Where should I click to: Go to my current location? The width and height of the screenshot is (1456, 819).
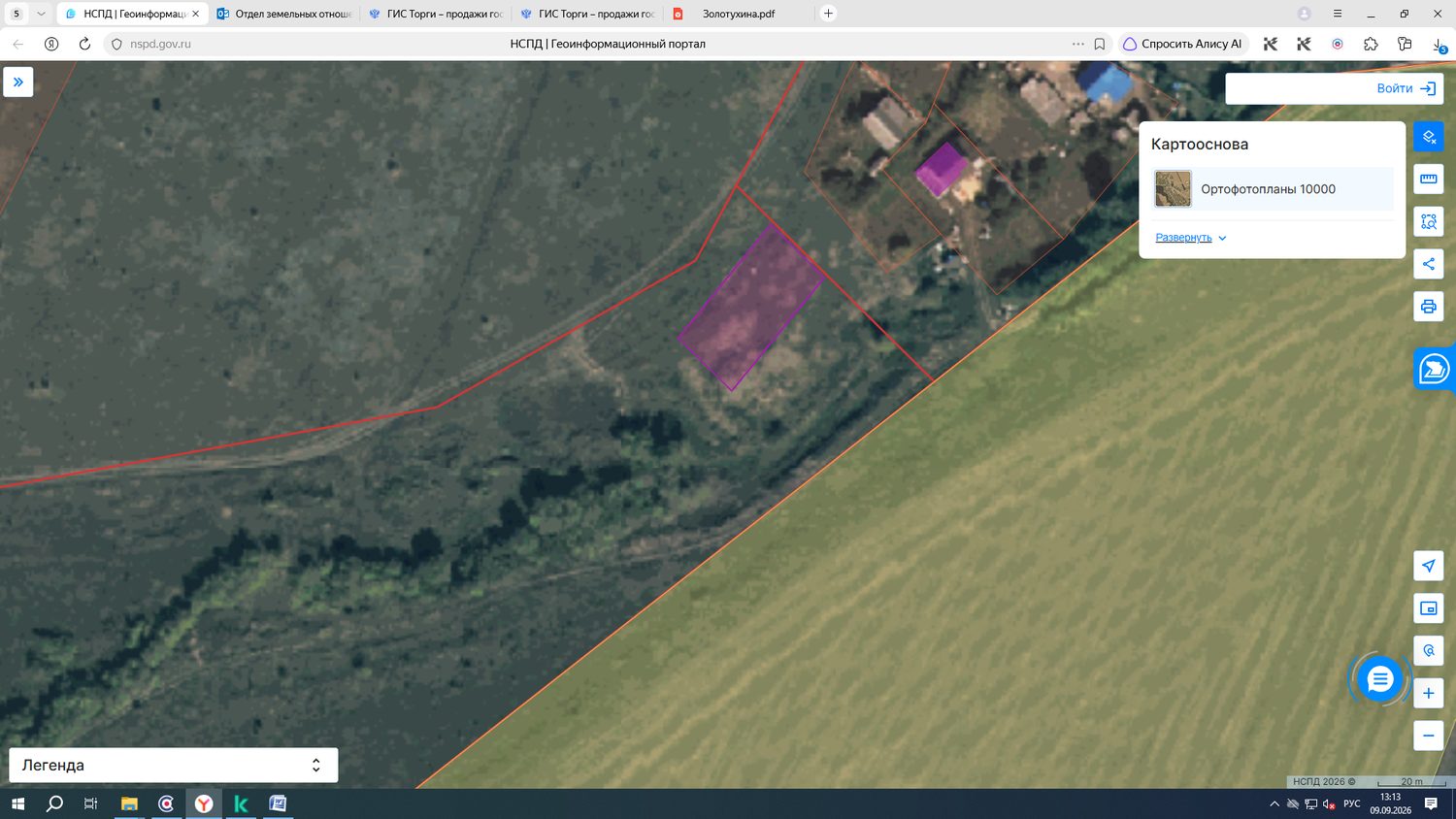pyautogui.click(x=1429, y=566)
